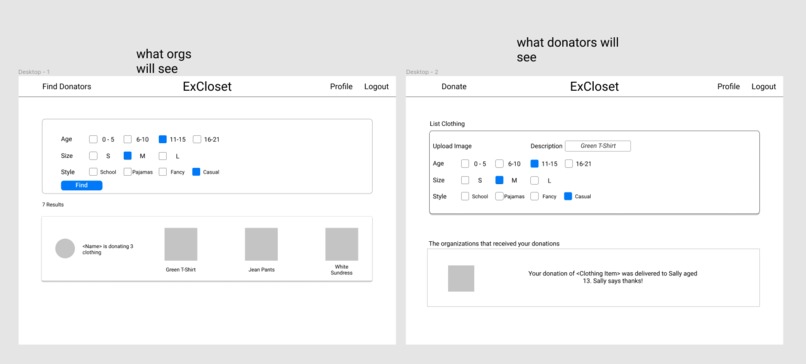Select the 'Desktop - 1' frame label

coord(34,72)
